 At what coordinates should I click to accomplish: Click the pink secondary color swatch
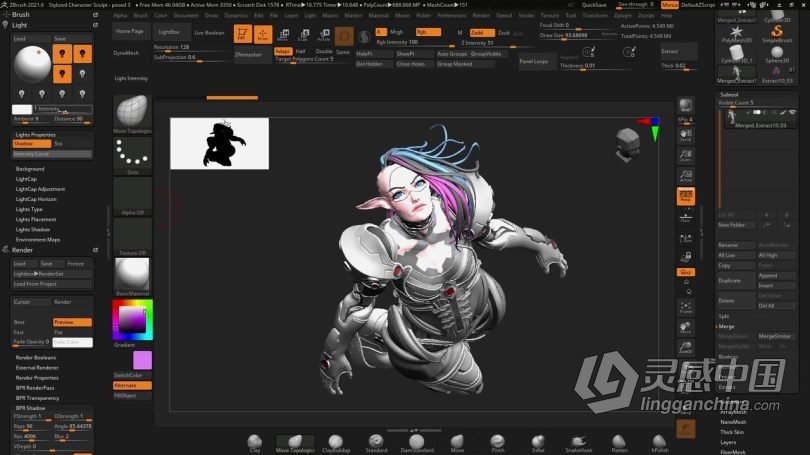(x=142, y=360)
